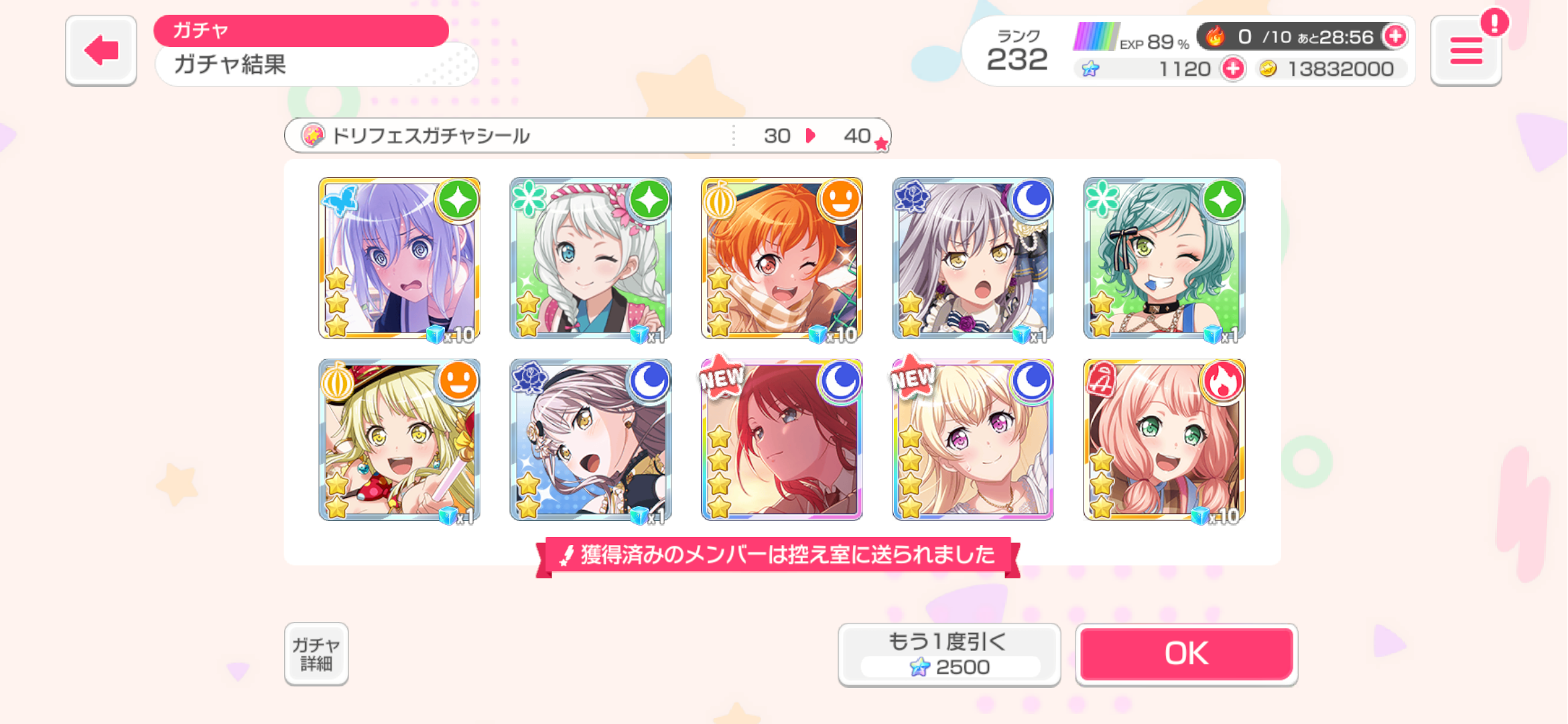Tap the plus icon to refill live boosts
This screenshot has width=1568, height=724.
1395,36
